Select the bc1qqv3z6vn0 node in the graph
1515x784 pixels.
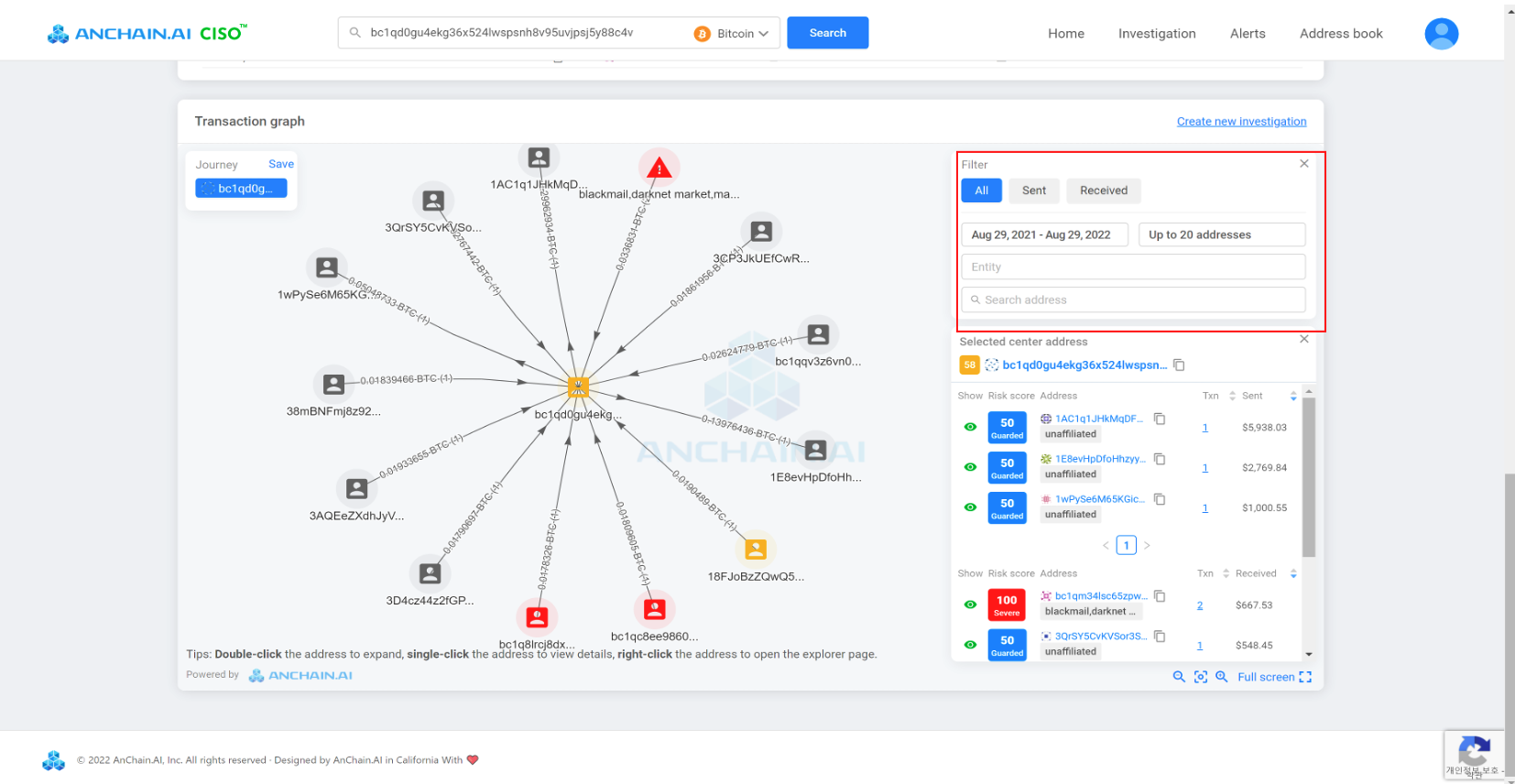[x=819, y=334]
